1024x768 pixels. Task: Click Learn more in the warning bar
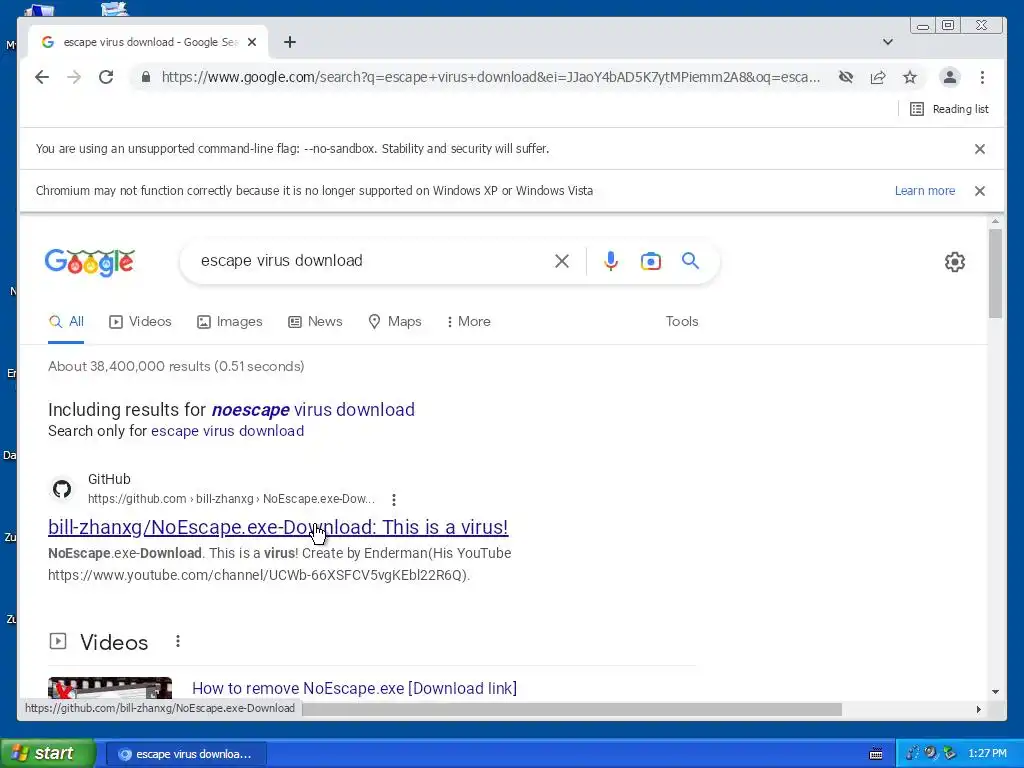pos(925,191)
